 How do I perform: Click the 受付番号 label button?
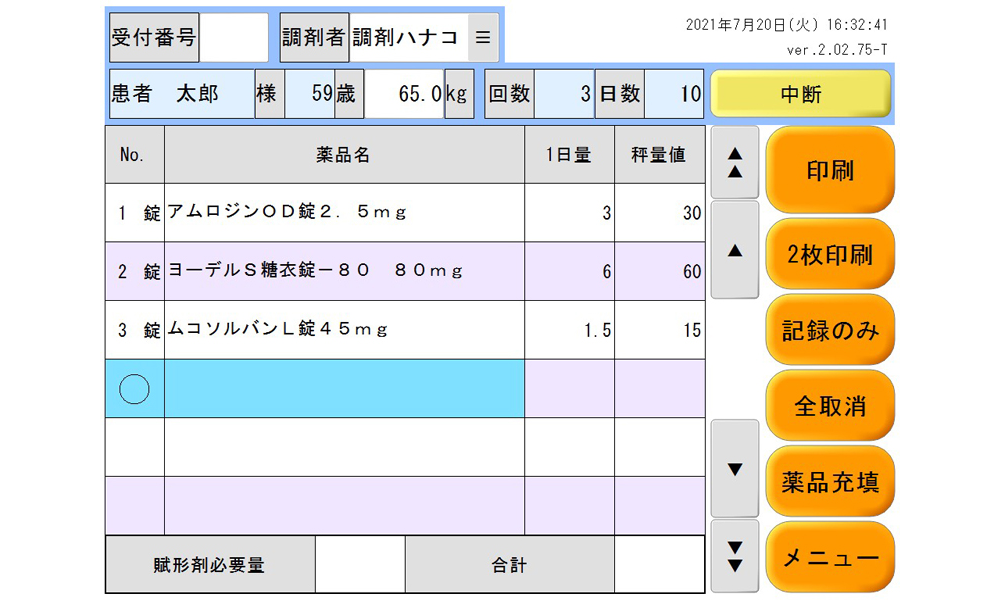click(154, 38)
